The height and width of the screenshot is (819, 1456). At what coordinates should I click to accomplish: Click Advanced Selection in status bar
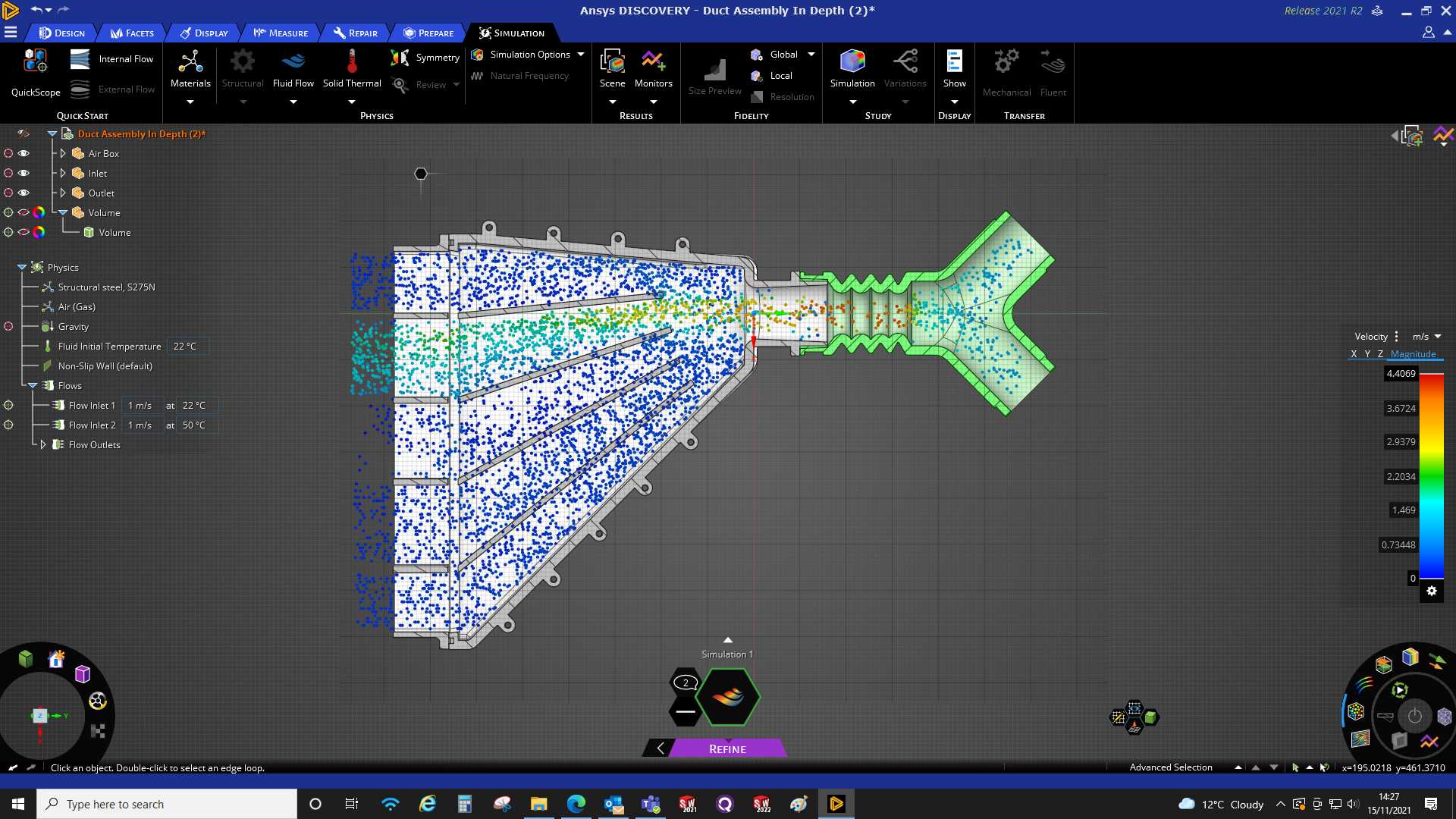click(1171, 767)
